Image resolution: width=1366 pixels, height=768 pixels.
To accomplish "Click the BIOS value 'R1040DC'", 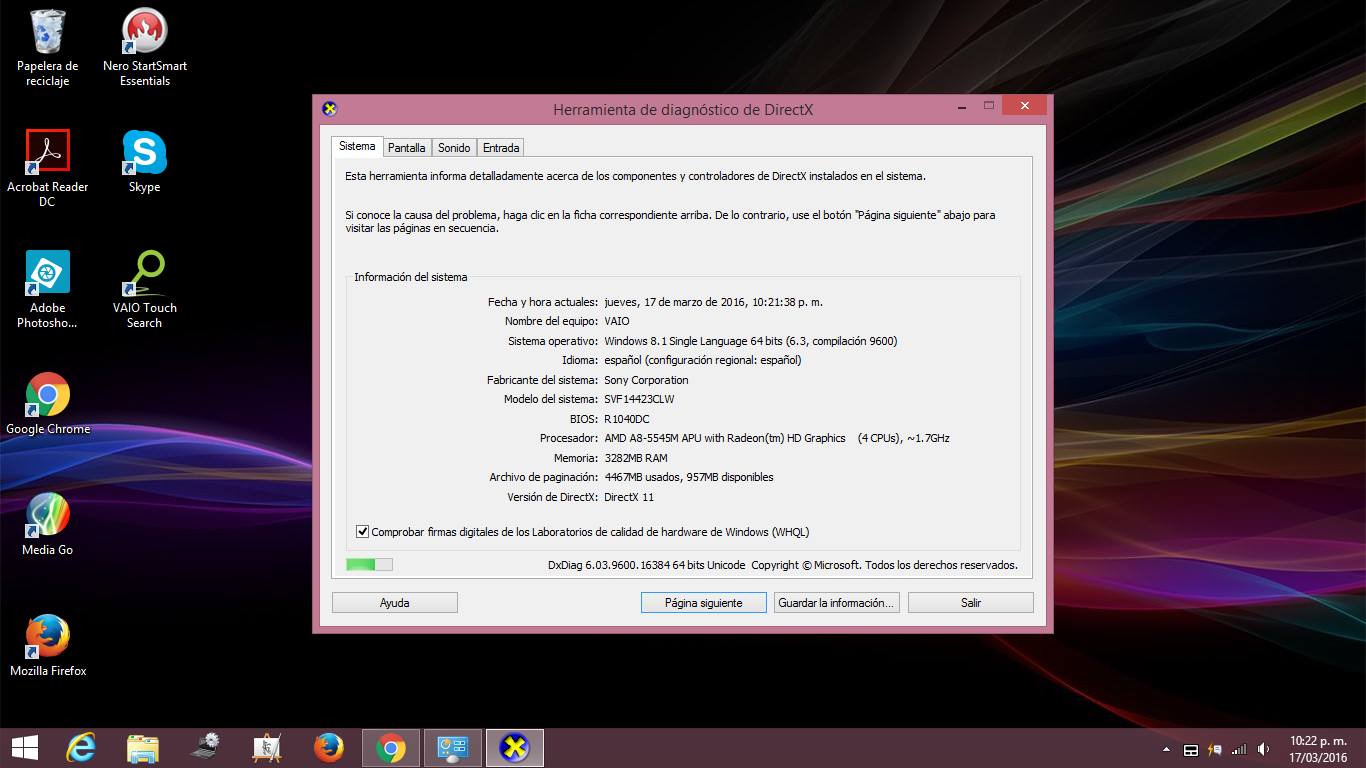I will [x=627, y=419].
